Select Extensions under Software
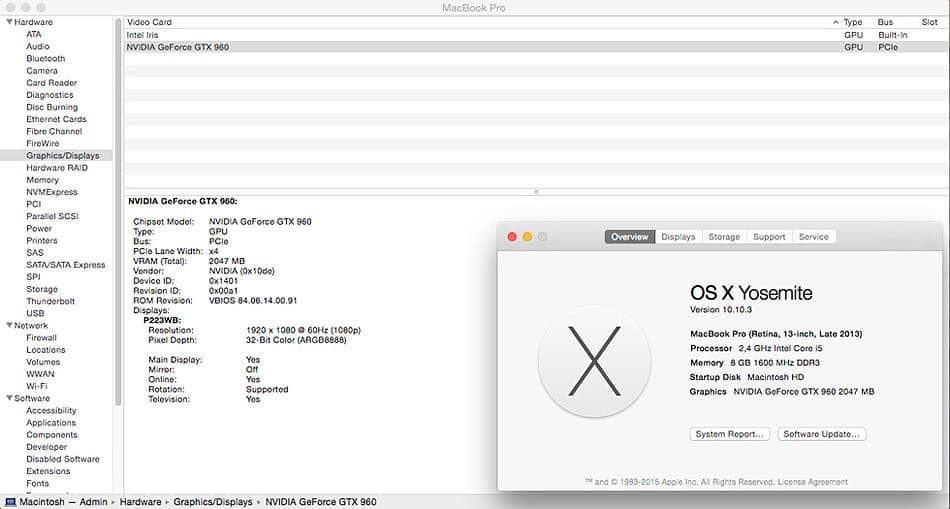950x509 pixels. [x=48, y=471]
